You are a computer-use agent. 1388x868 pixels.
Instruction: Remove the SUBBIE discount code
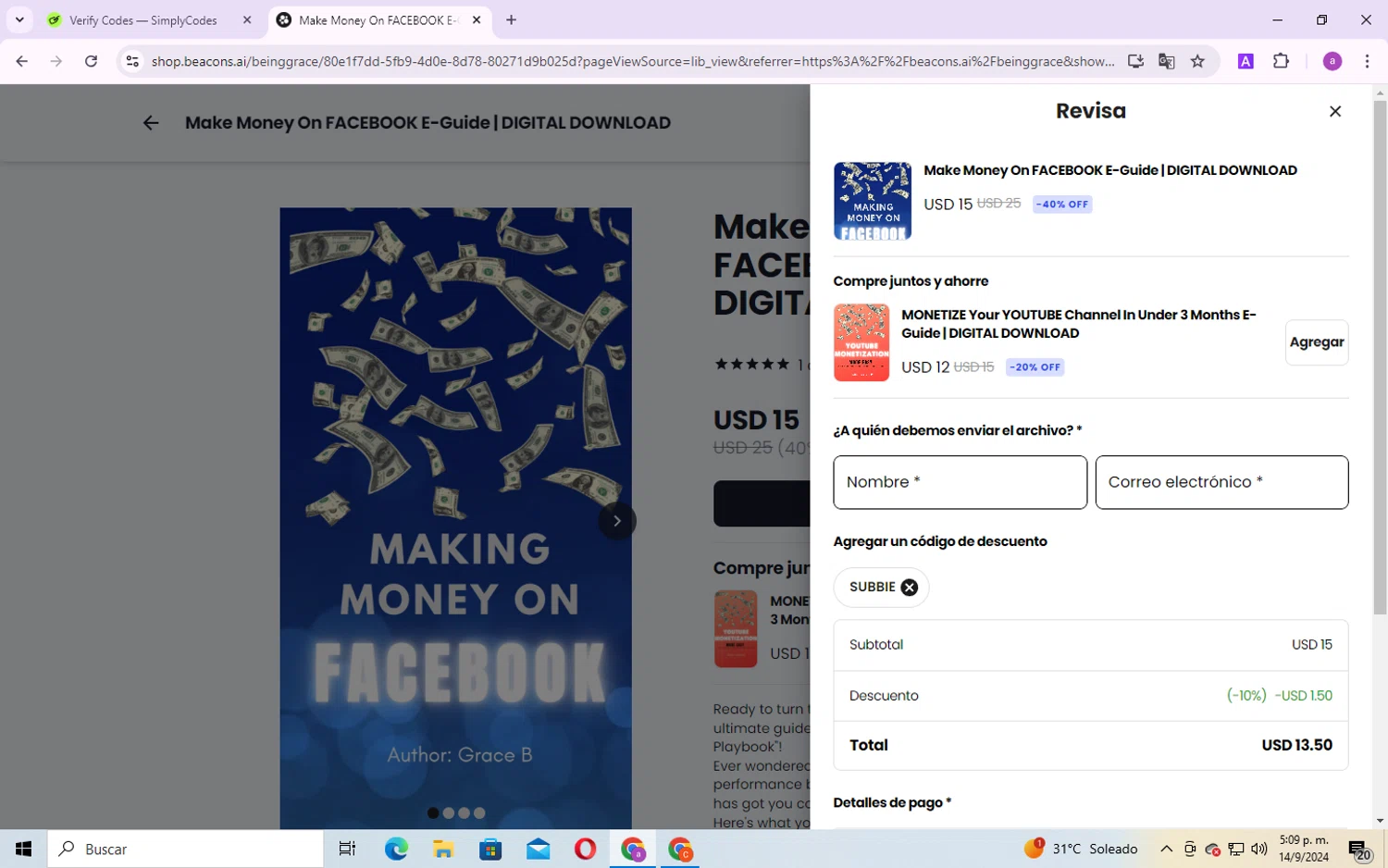pyautogui.click(x=909, y=588)
